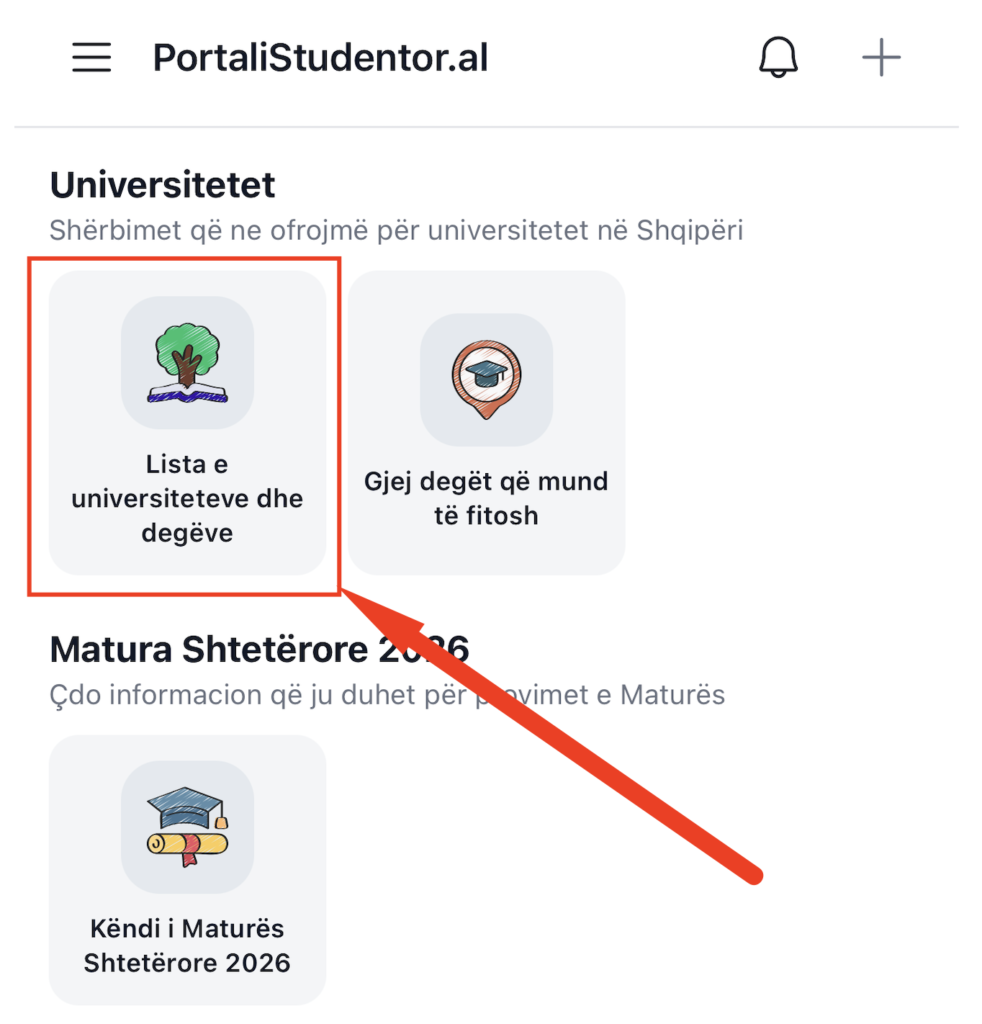Image resolution: width=982 pixels, height=1024 pixels.
Task: Click the "Universitetet" section heading
Action: (x=162, y=185)
